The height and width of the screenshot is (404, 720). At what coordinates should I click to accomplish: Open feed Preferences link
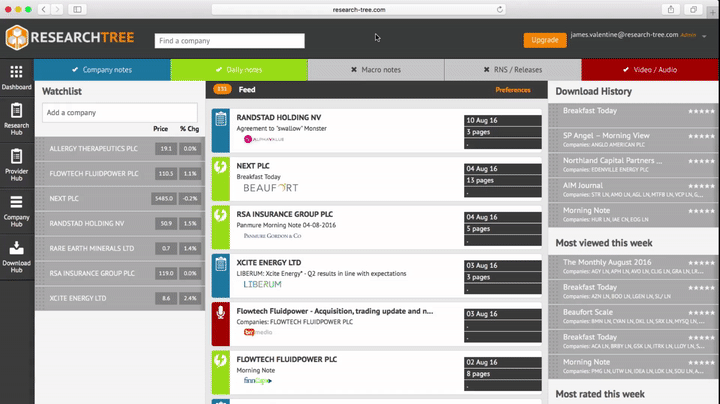click(x=513, y=90)
